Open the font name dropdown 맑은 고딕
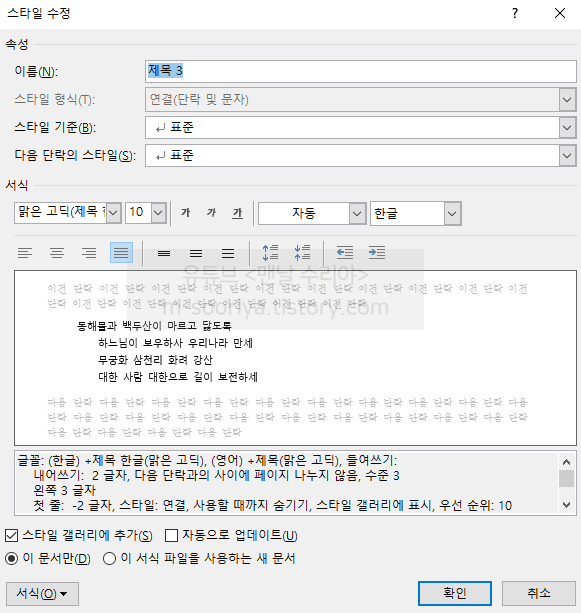 click(x=113, y=213)
